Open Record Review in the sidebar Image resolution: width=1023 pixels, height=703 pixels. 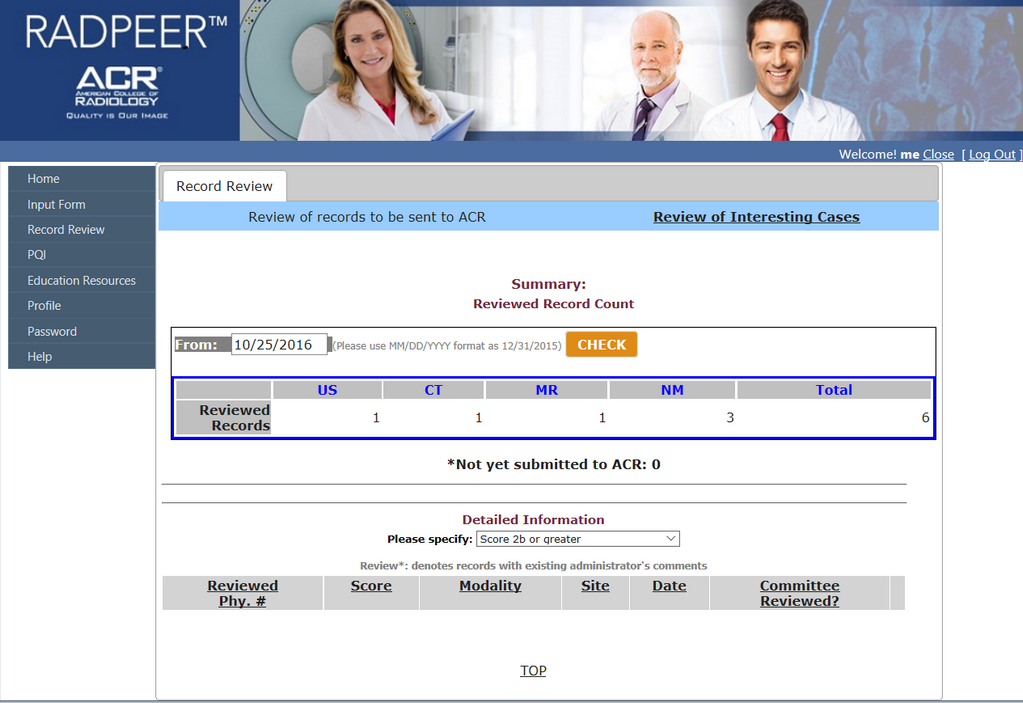[66, 230]
